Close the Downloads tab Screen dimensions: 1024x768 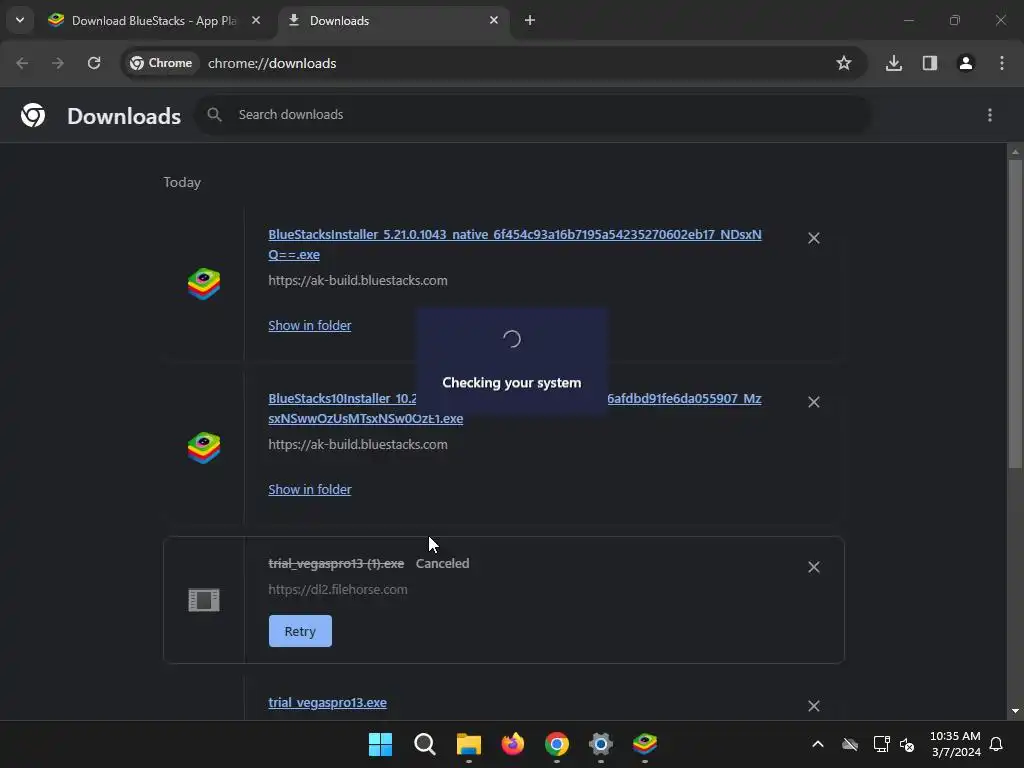pos(494,20)
